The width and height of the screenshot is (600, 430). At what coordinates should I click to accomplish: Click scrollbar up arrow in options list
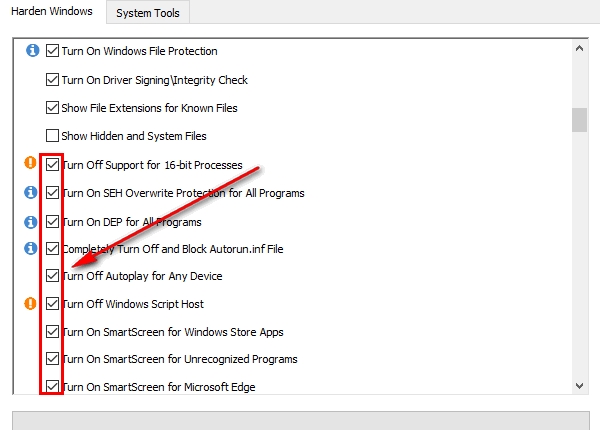tap(579, 49)
